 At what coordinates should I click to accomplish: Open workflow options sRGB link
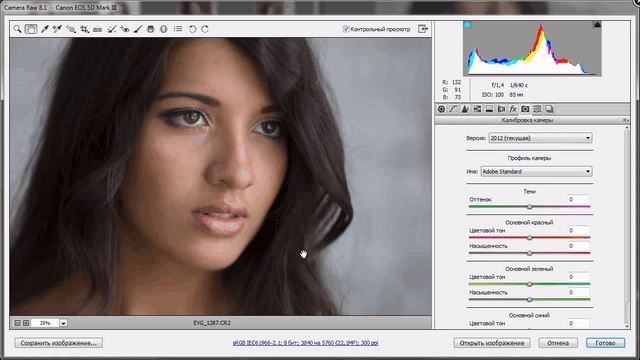tap(305, 343)
